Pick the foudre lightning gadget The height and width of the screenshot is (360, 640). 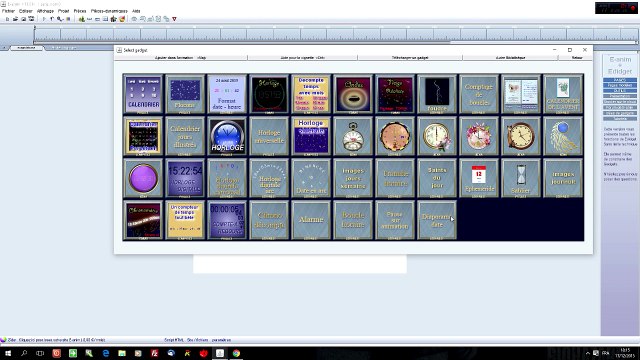437,94
